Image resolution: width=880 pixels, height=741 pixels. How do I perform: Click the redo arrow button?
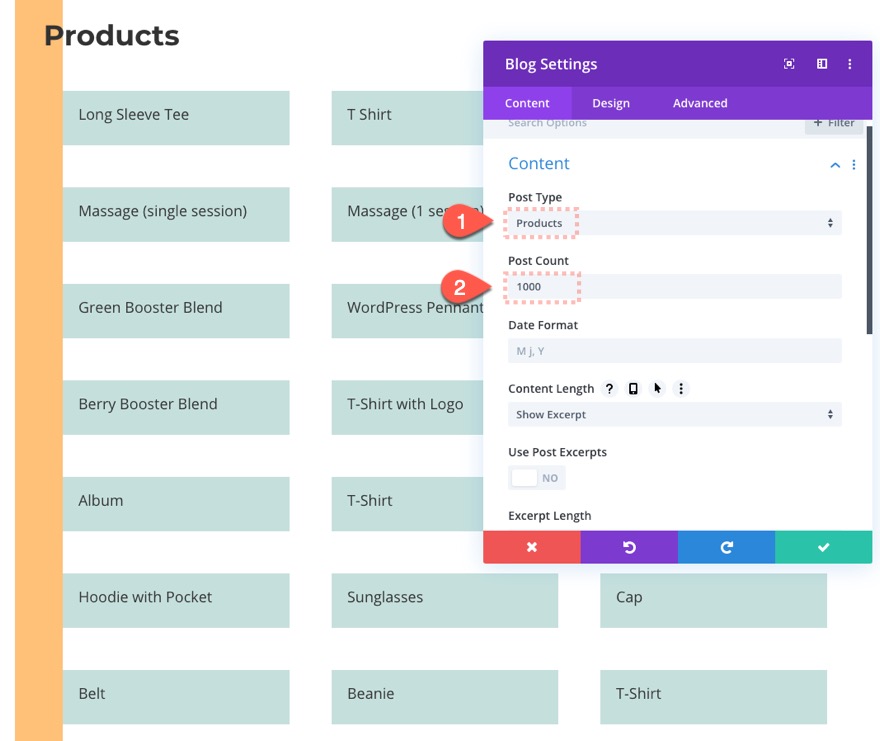[x=726, y=547]
